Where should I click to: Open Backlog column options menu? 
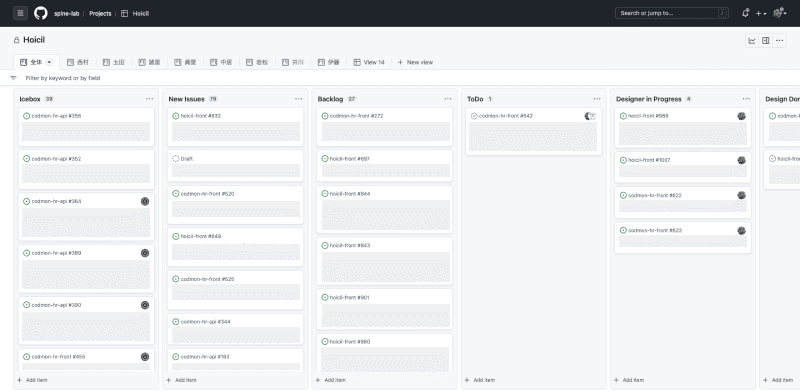point(448,99)
